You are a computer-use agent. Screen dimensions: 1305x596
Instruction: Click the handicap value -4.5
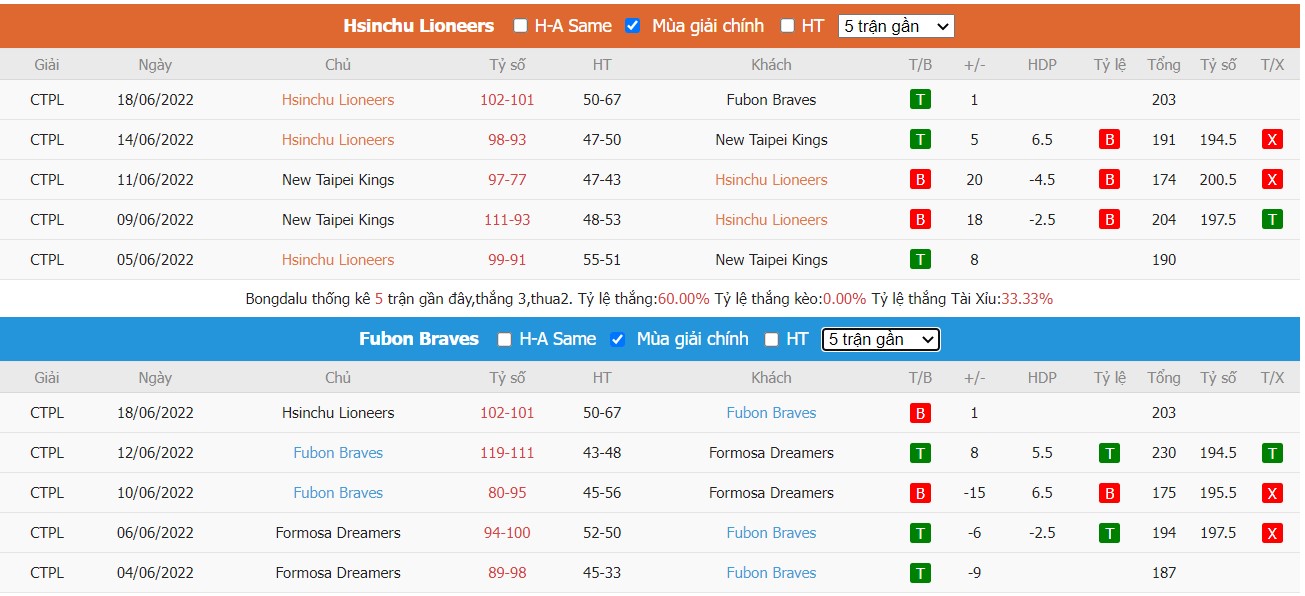tap(1042, 180)
